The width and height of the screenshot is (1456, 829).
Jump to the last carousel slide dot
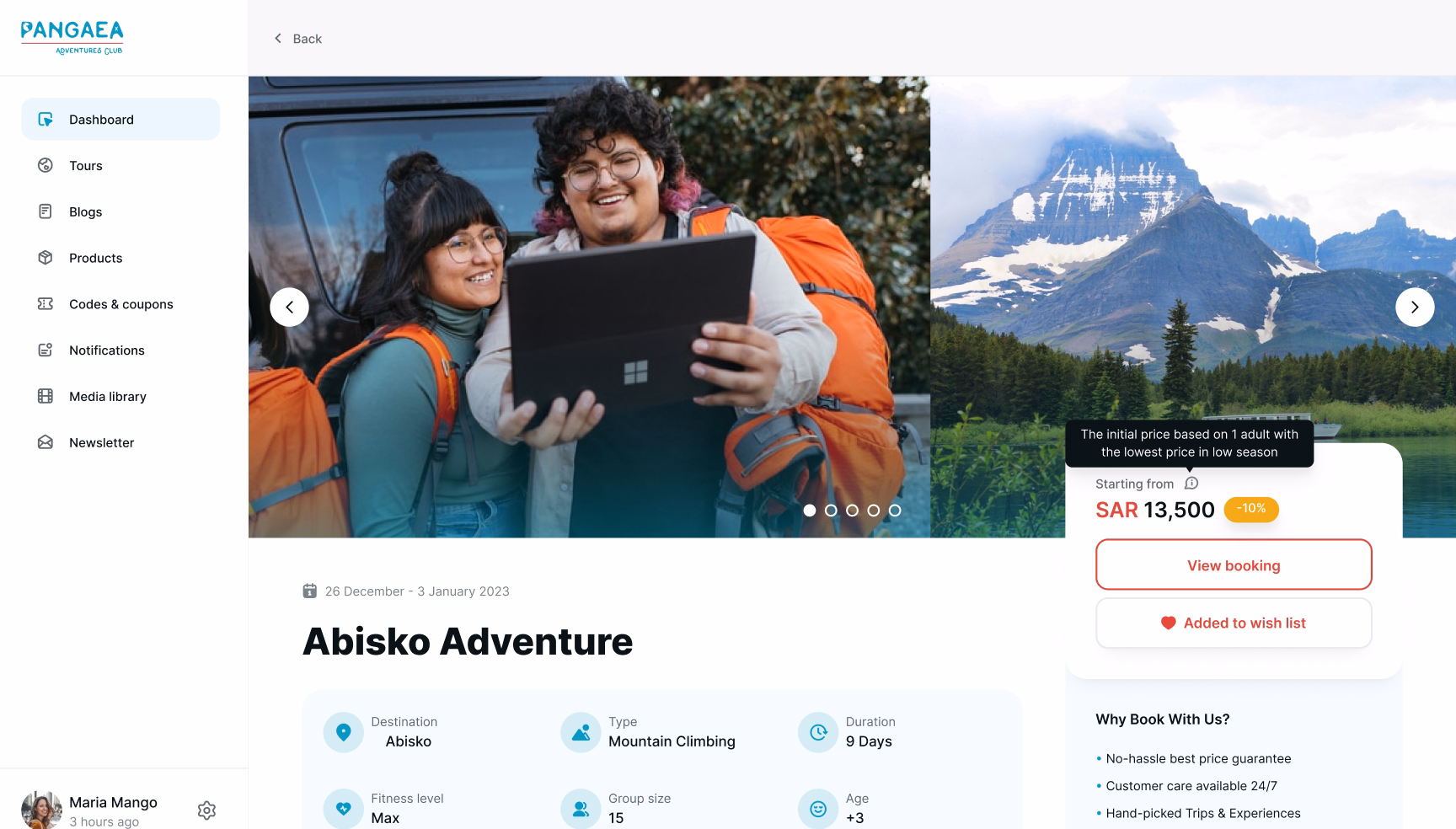tap(895, 511)
